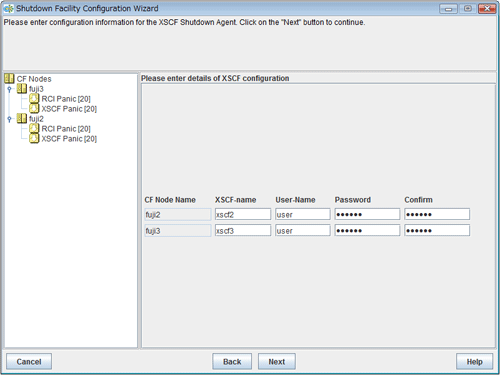This screenshot has height=375, width=500.
Task: Select the fuji3 node icon in tree
Action: click(x=22, y=89)
